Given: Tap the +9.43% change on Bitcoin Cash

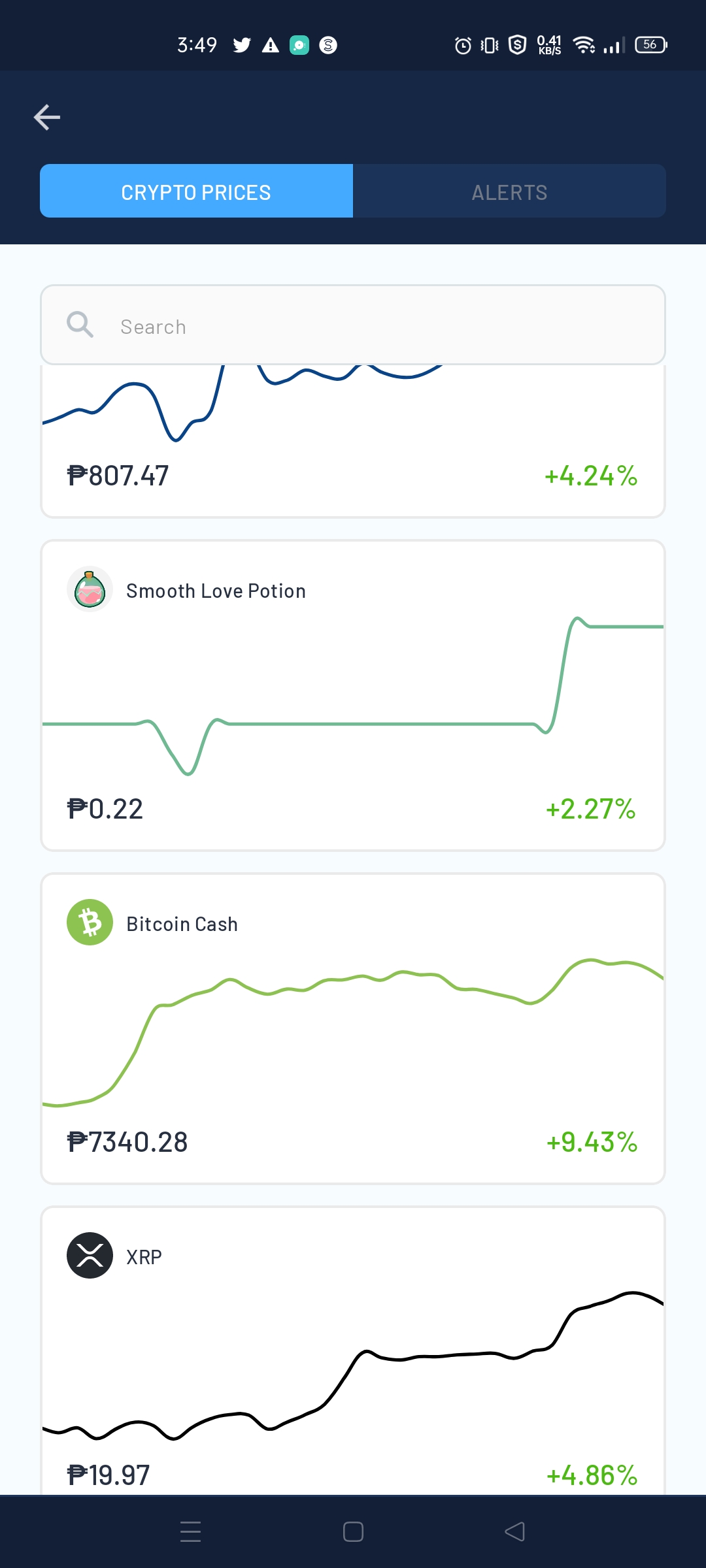Looking at the screenshot, I should coord(592,1142).
